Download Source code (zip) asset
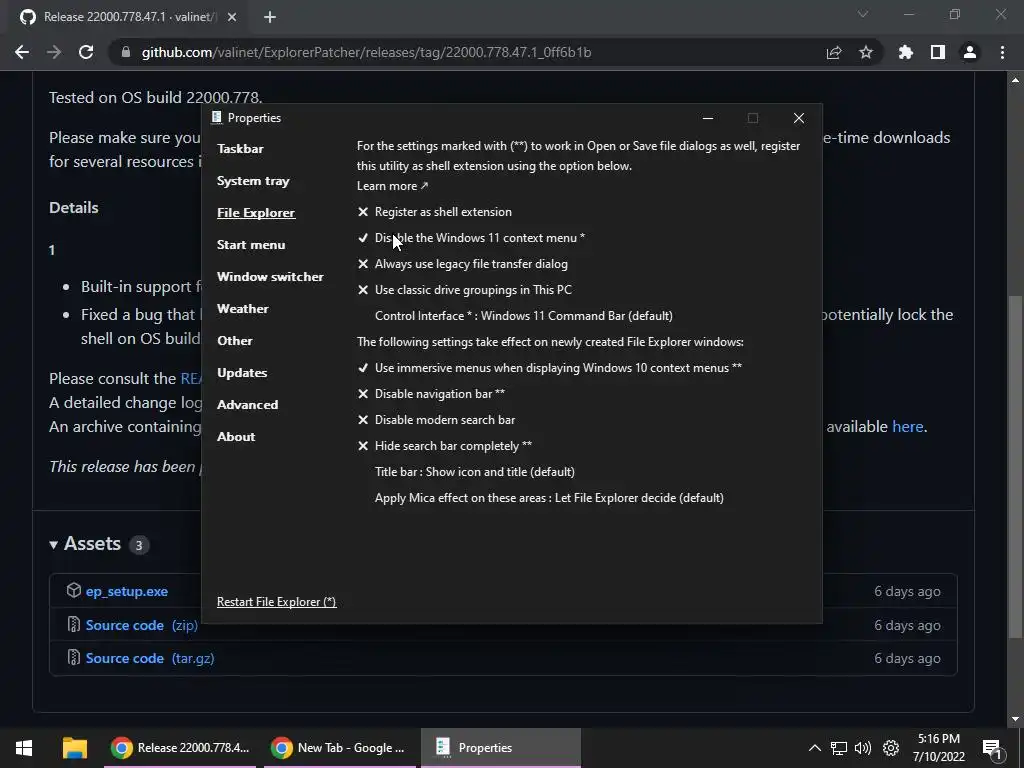The height and width of the screenshot is (768, 1024). (x=142, y=626)
